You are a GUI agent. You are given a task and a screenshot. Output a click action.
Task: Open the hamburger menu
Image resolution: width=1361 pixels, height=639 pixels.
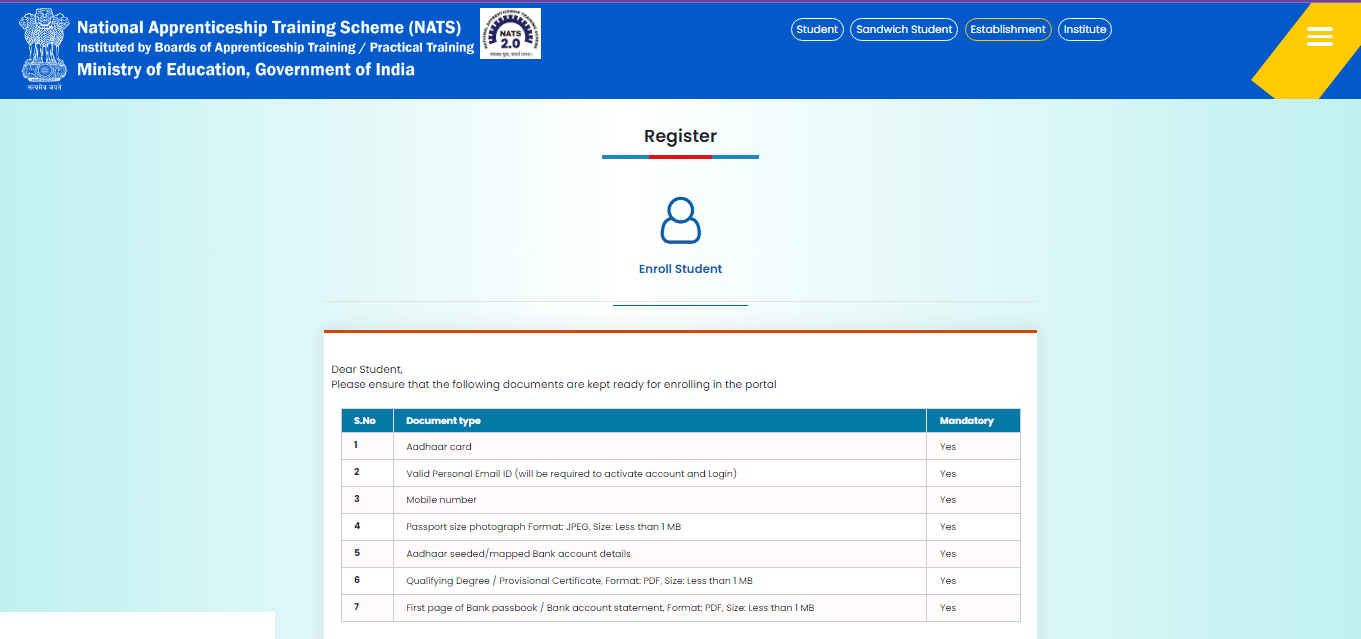[1319, 37]
